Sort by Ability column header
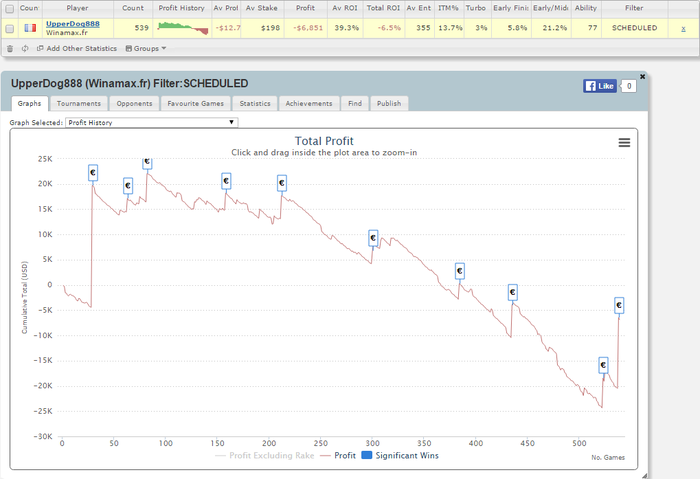The width and height of the screenshot is (700, 479). [x=586, y=8]
